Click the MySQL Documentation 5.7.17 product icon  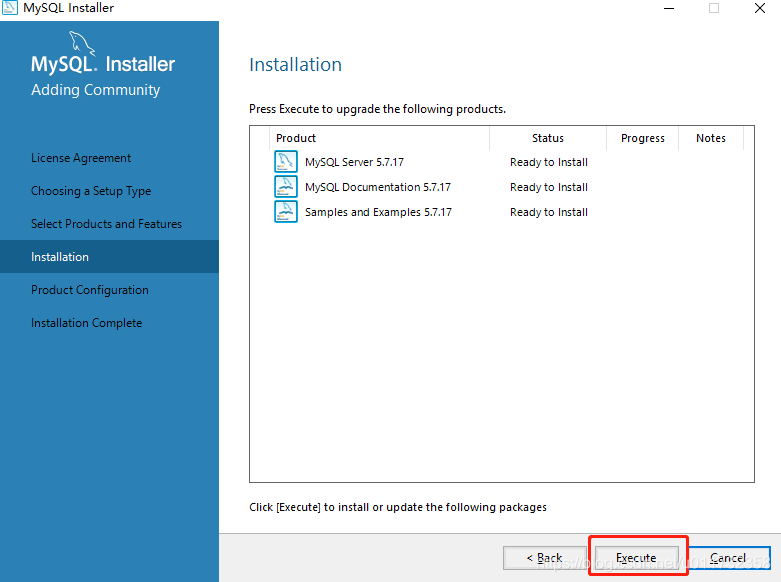286,187
